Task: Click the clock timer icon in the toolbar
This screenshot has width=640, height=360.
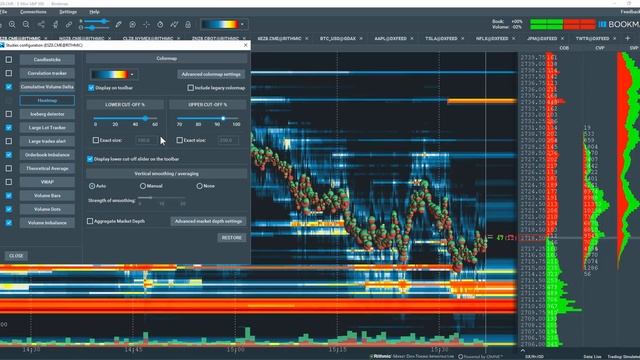Action: pos(160,24)
